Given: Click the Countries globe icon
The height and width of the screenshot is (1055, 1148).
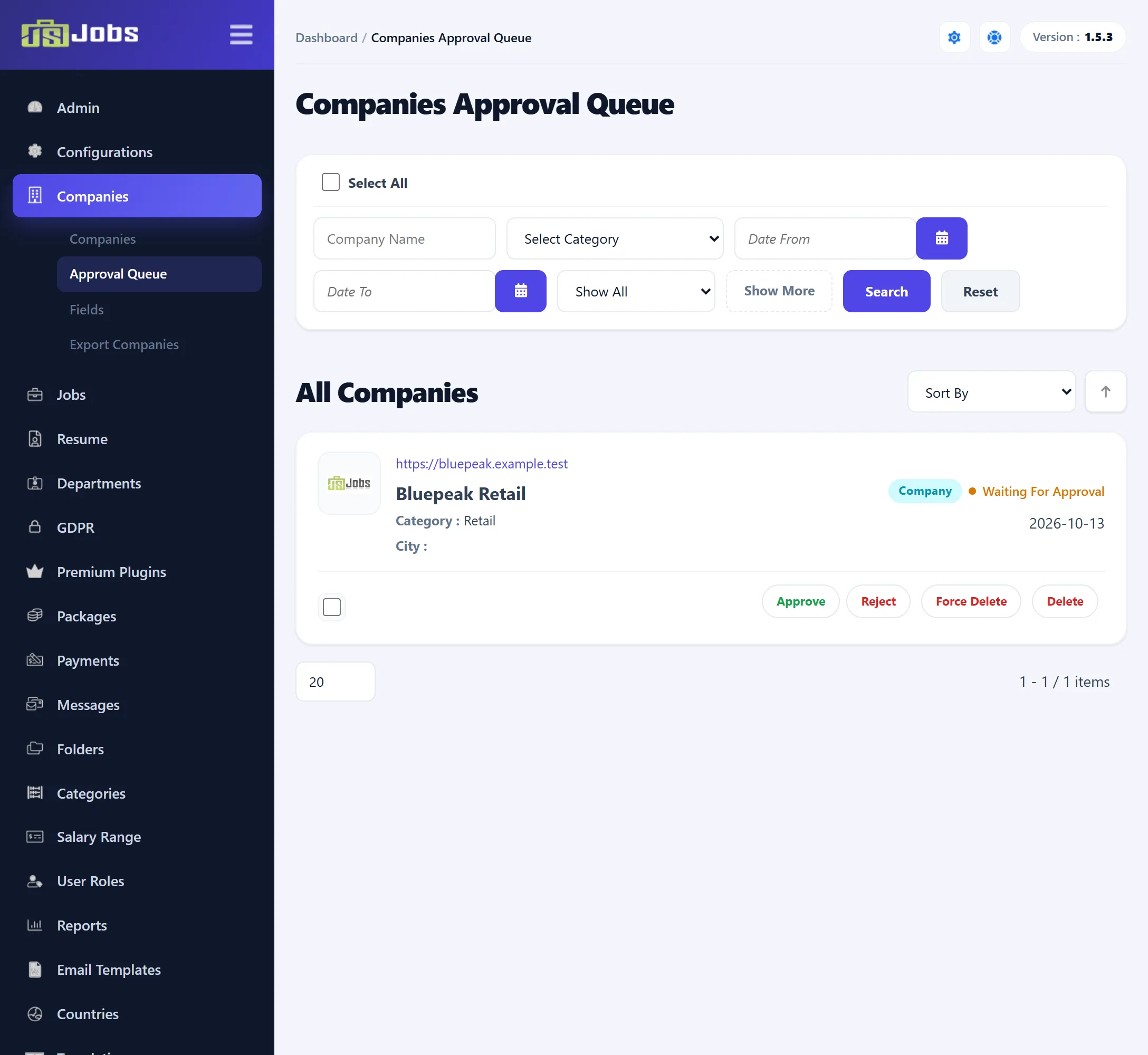Looking at the screenshot, I should click(35, 1013).
